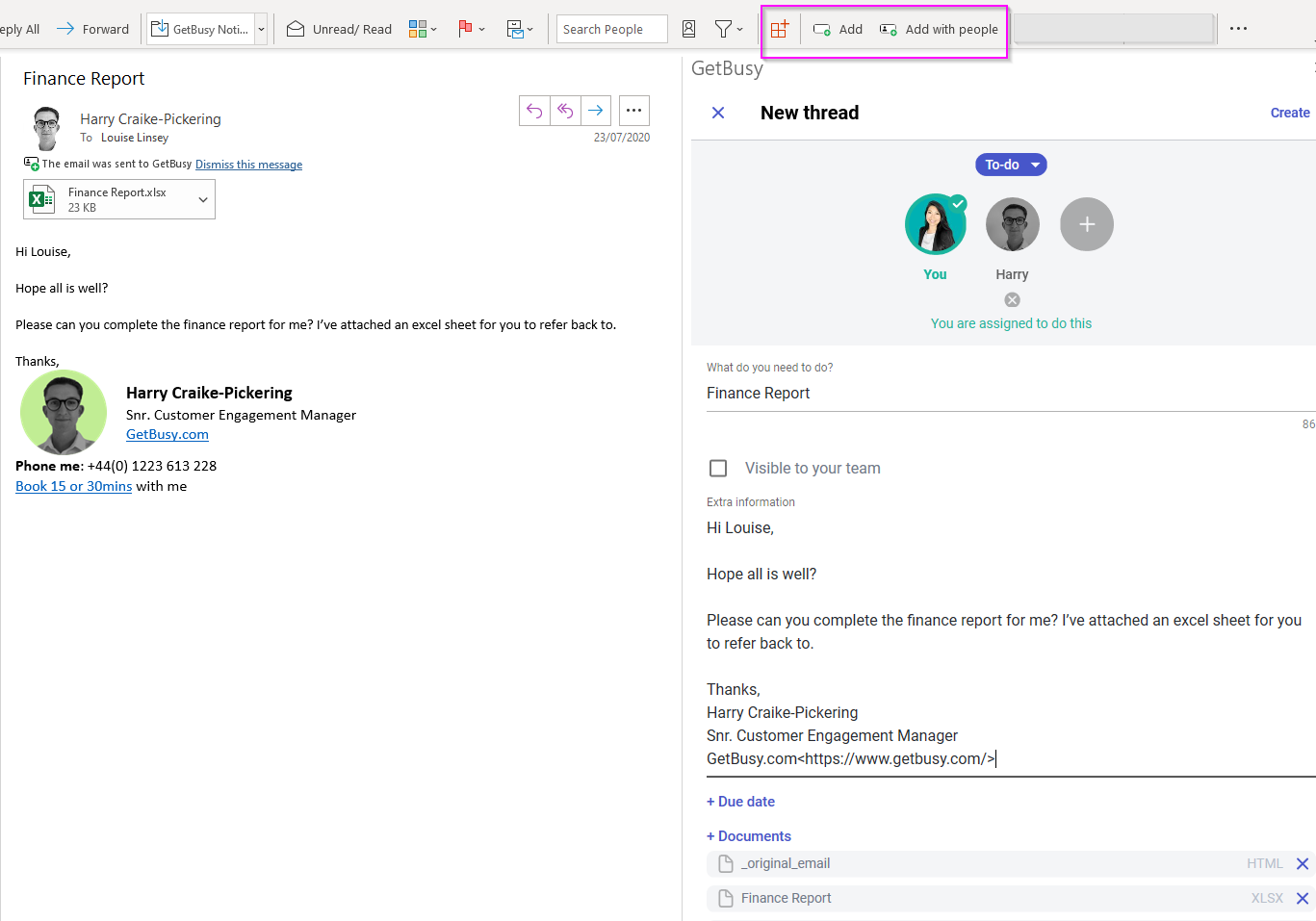
Task: Click Book 15 or 30mins link
Action: point(73,486)
